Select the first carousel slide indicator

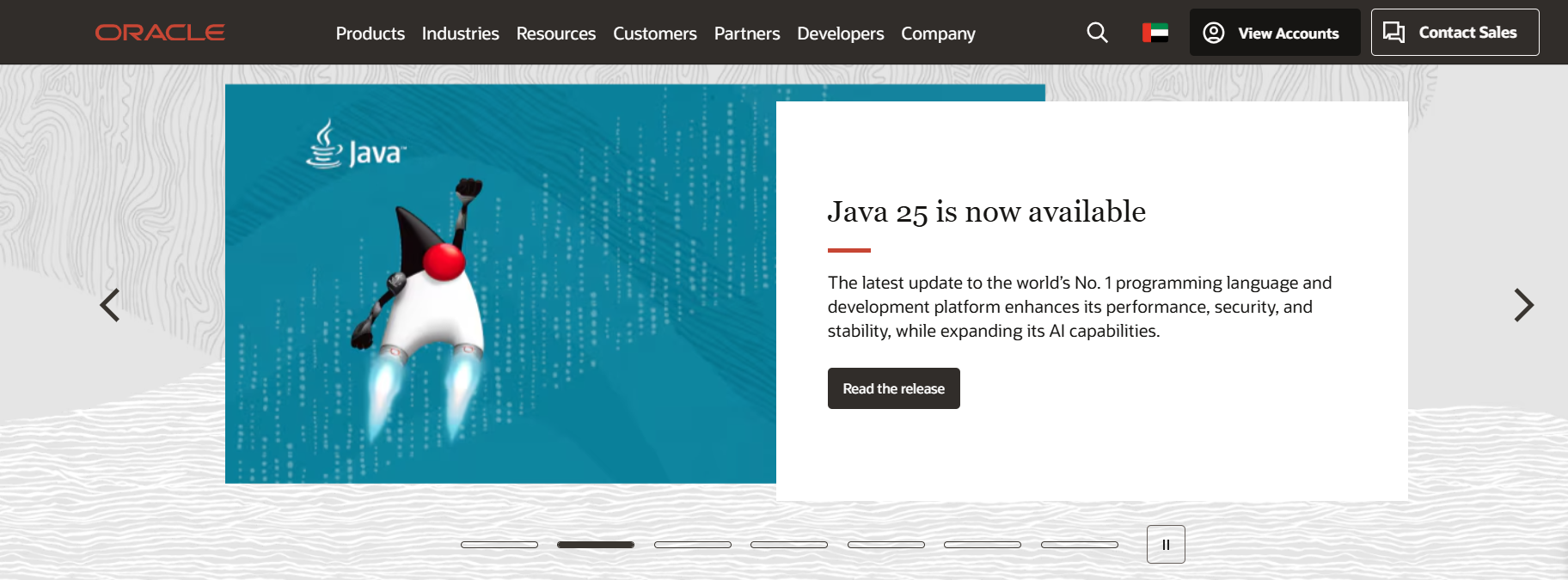[x=499, y=545]
